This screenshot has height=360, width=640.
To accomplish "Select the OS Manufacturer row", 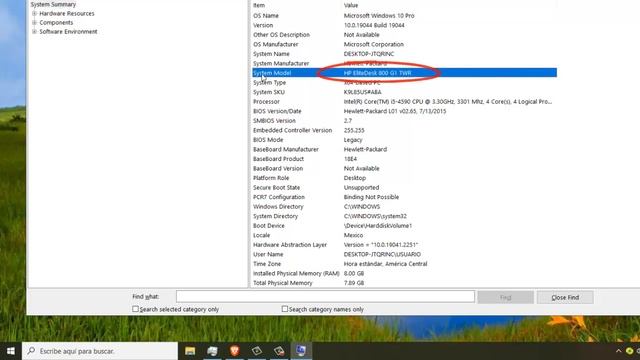I will [404, 44].
